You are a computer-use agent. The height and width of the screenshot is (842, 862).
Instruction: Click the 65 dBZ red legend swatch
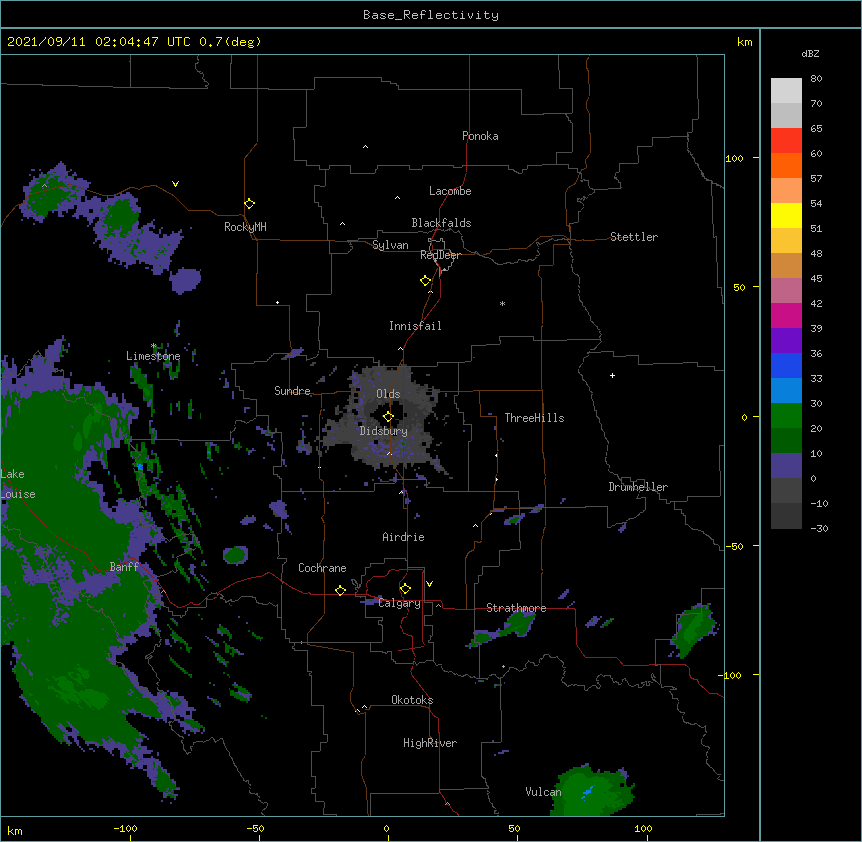(x=786, y=140)
